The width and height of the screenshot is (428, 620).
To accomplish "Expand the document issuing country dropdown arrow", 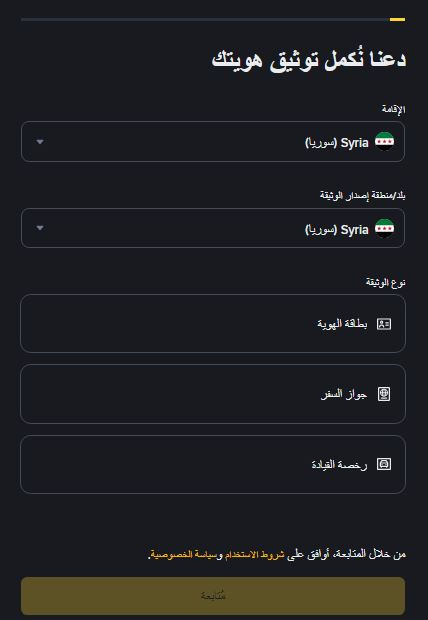I will (x=40, y=228).
